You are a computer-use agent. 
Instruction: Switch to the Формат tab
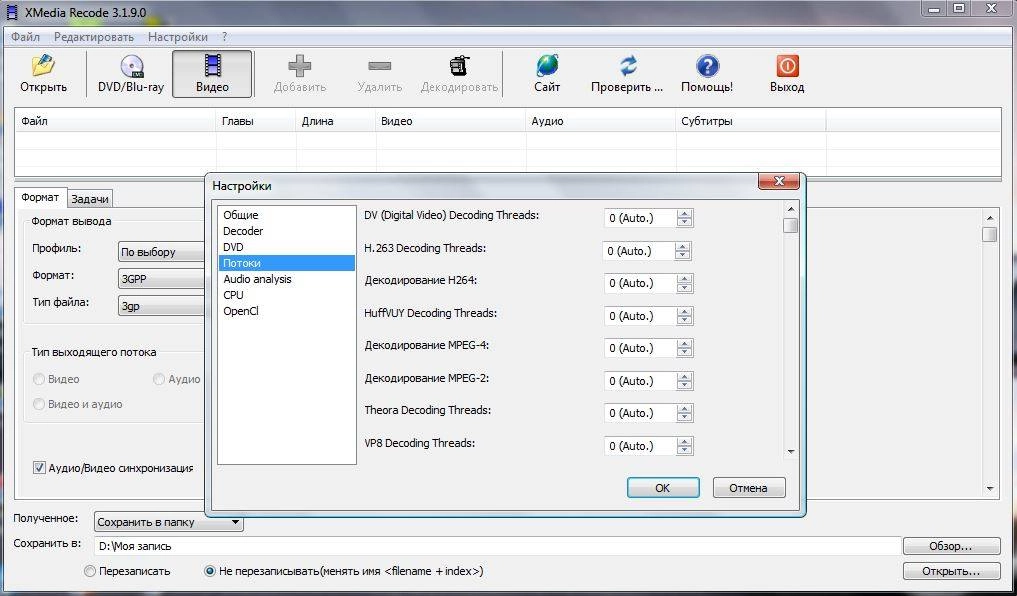pos(40,197)
